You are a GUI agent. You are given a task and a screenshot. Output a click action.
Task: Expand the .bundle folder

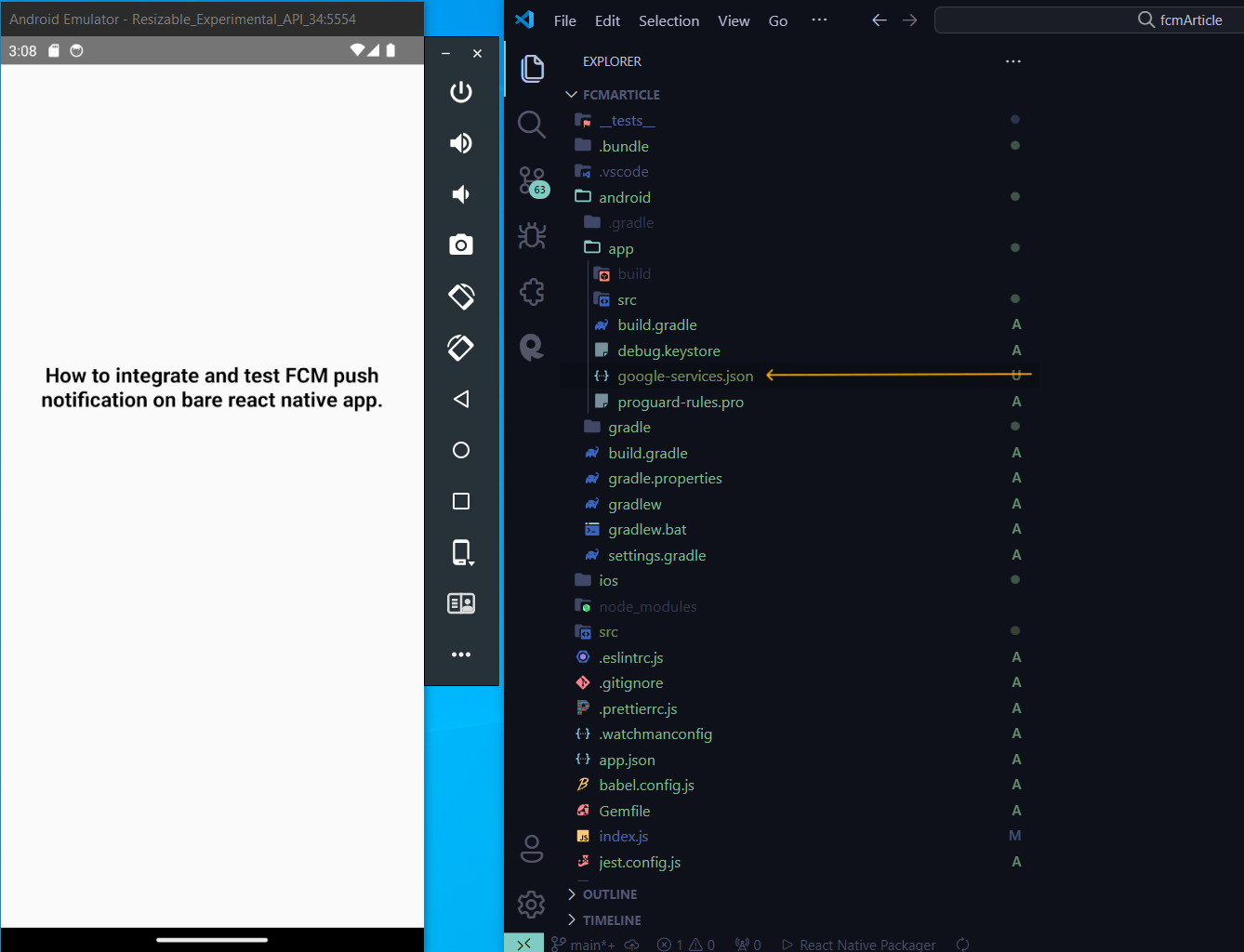[800, 146]
